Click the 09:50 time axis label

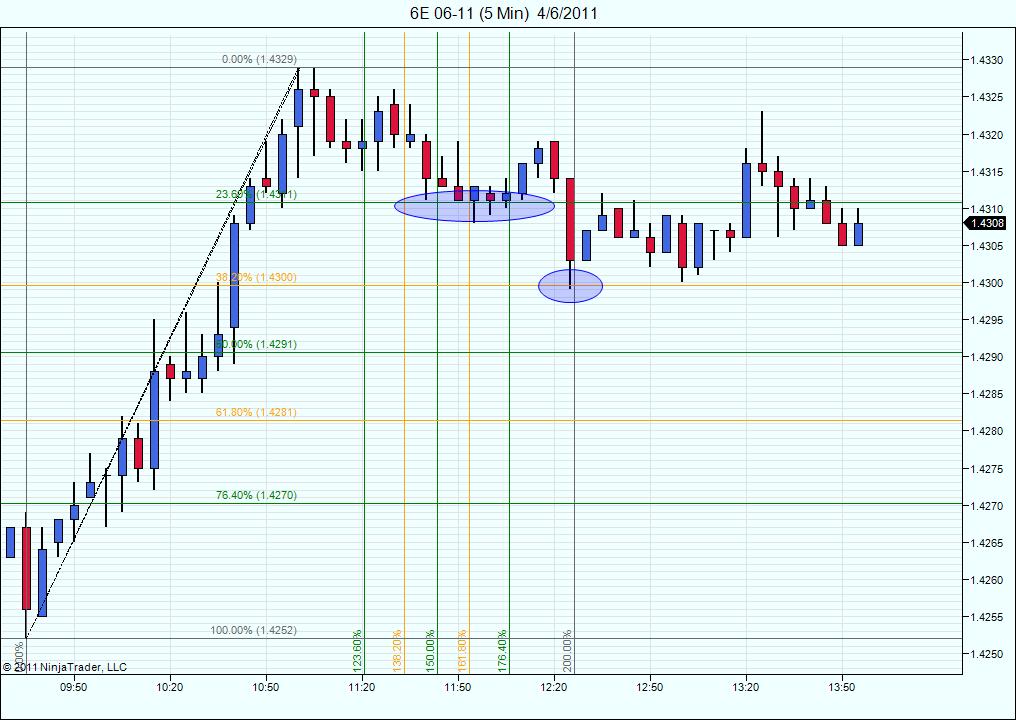pos(73,687)
